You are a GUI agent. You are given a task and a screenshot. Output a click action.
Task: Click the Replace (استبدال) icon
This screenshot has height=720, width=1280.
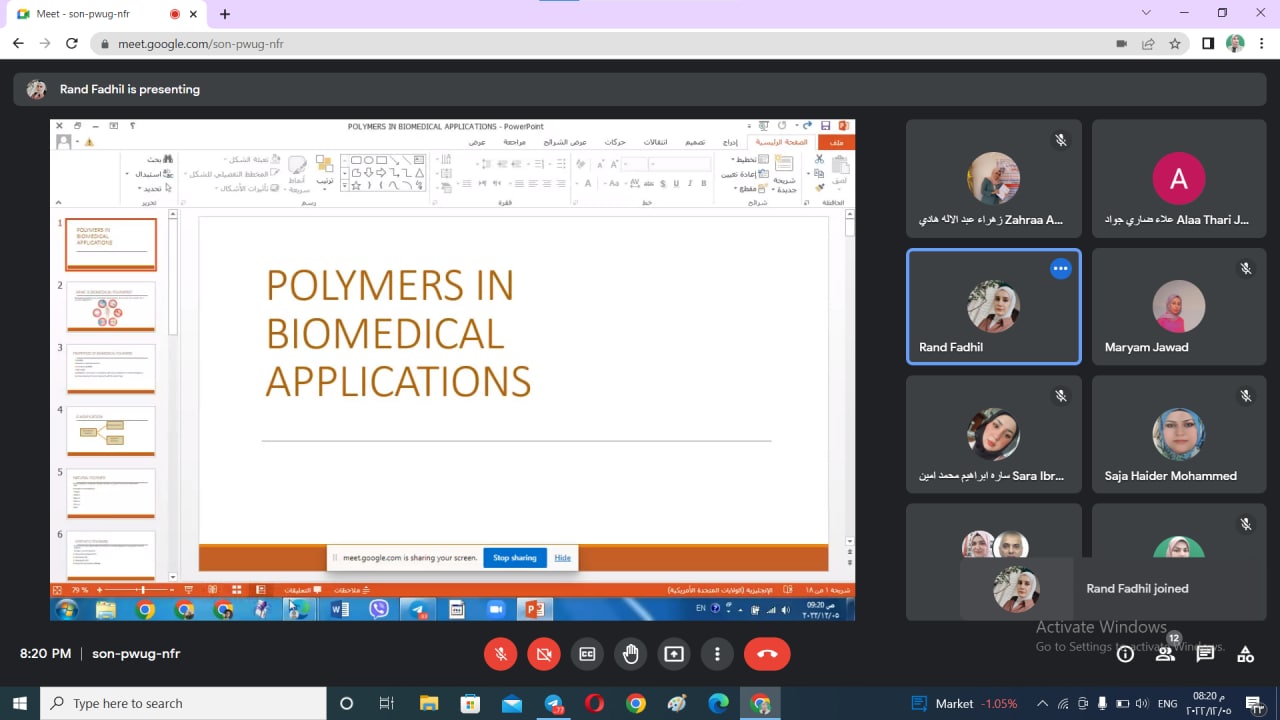click(158, 173)
